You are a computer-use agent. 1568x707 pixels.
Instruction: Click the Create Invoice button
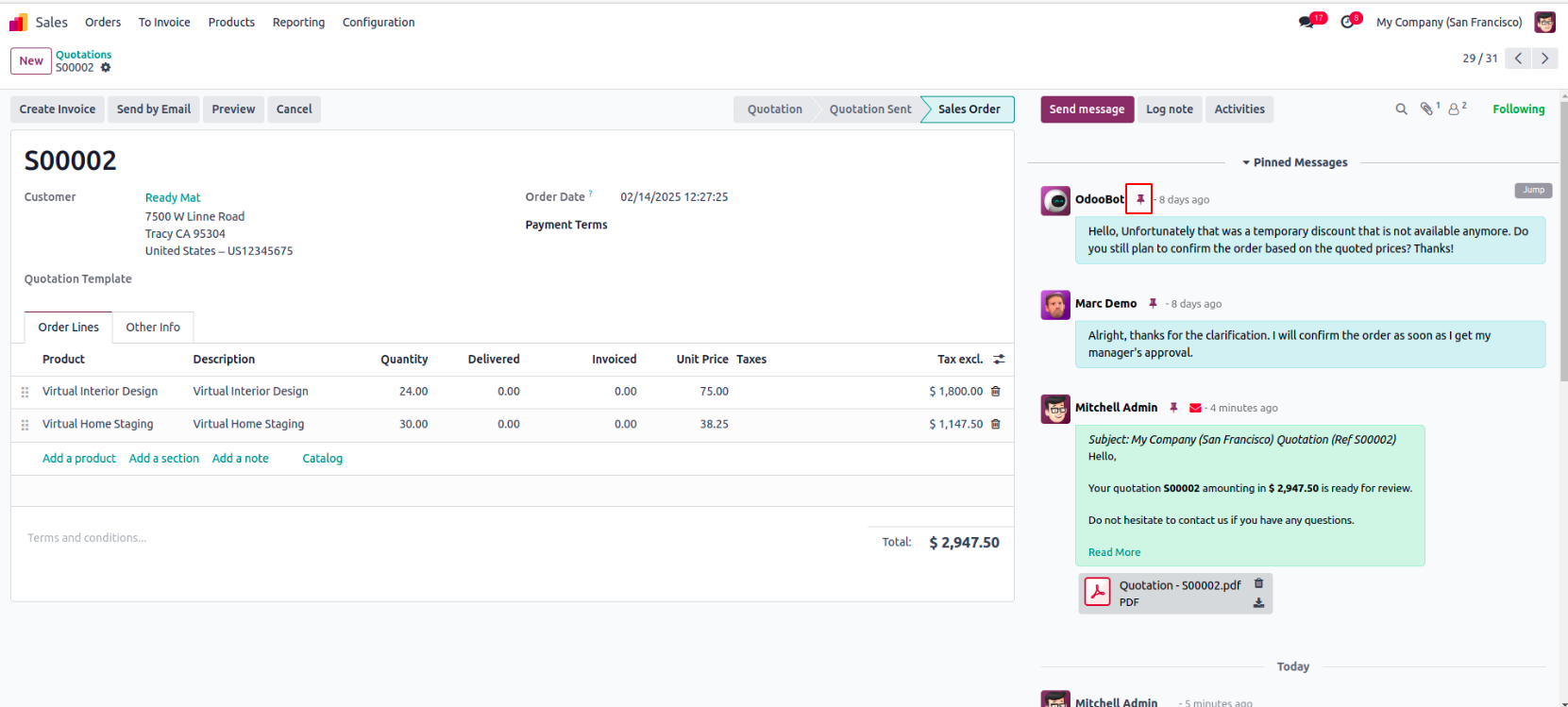click(58, 109)
